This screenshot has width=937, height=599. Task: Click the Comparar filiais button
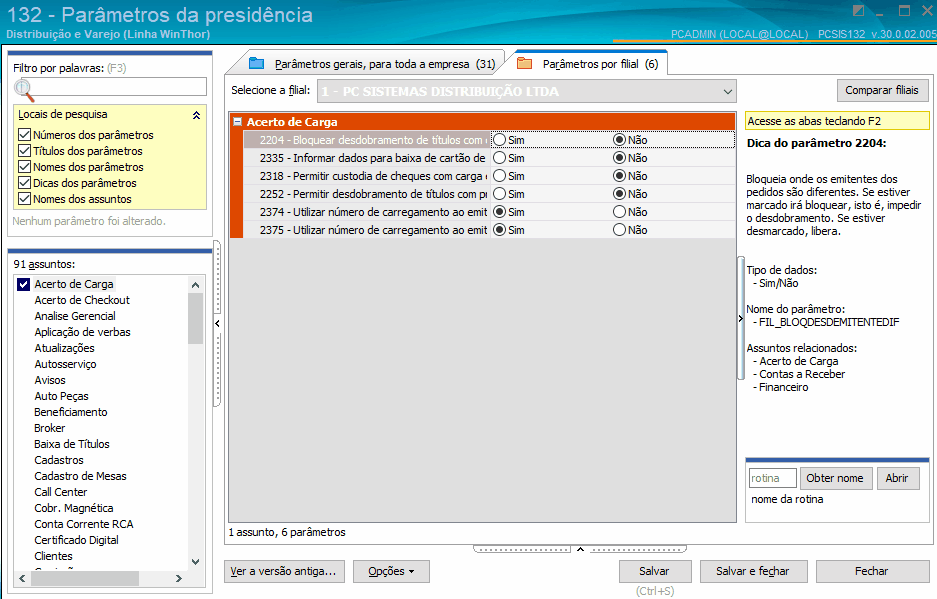pyautogui.click(x=881, y=90)
